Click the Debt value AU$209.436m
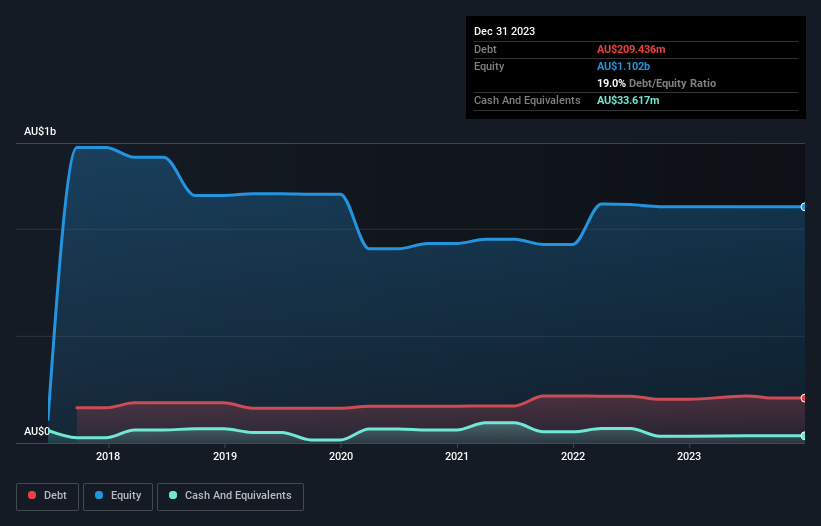This screenshot has height=526, width=821. coord(631,49)
